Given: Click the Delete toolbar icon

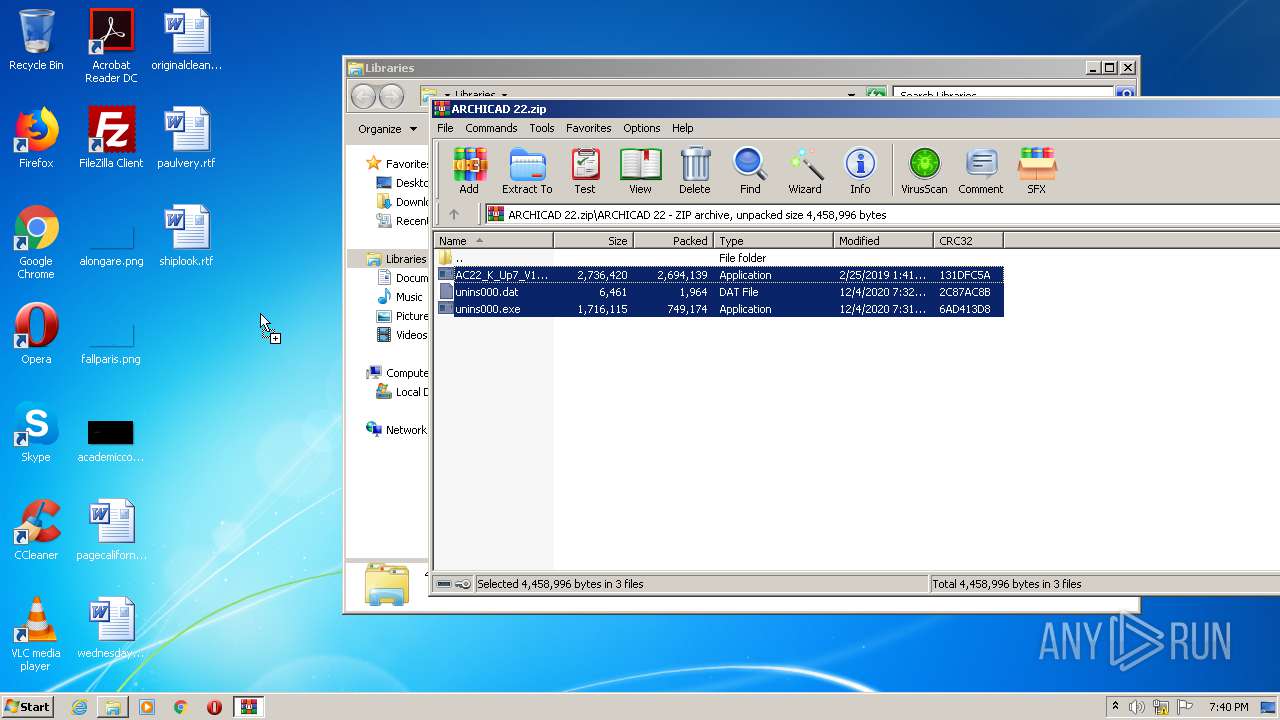Looking at the screenshot, I should [x=695, y=170].
